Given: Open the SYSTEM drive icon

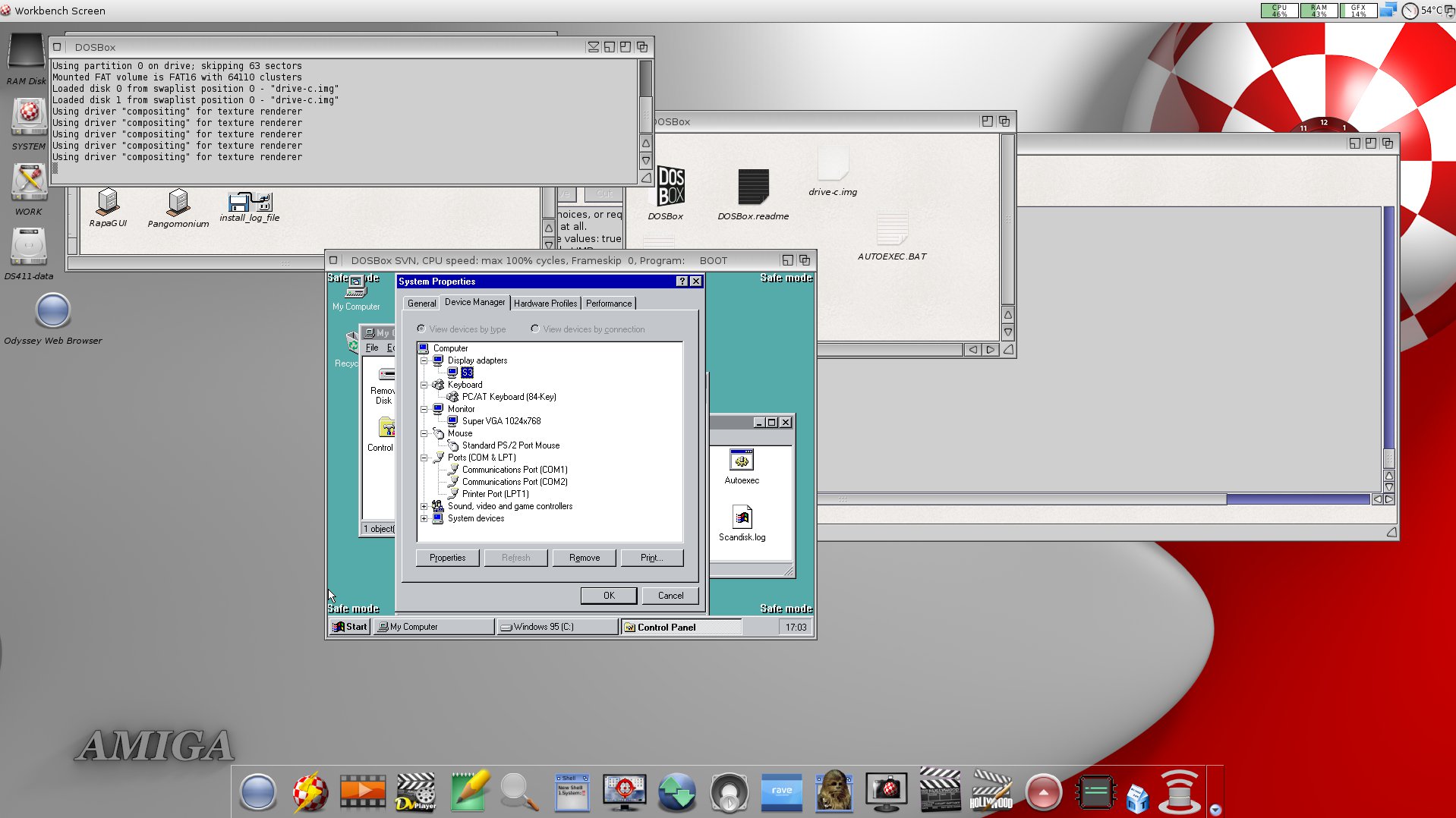Looking at the screenshot, I should pyautogui.click(x=29, y=118).
